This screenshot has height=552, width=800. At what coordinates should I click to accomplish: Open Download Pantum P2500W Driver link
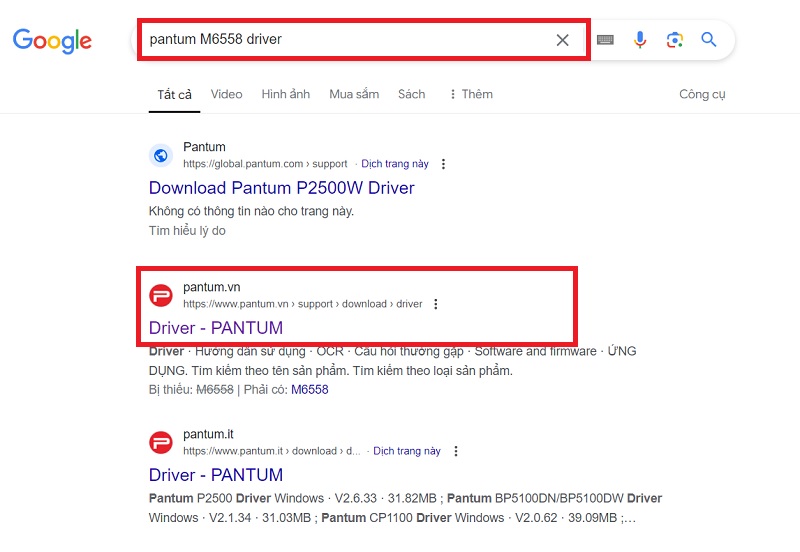282,188
